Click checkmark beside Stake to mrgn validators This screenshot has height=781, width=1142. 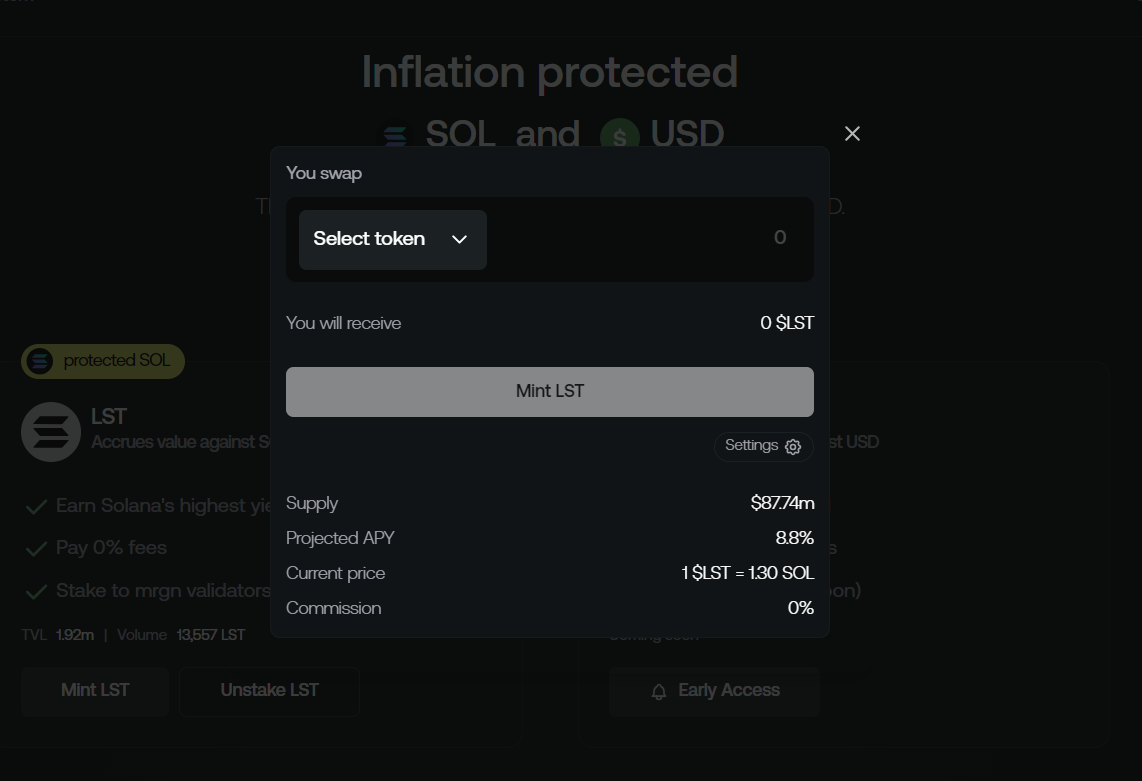coord(36,592)
